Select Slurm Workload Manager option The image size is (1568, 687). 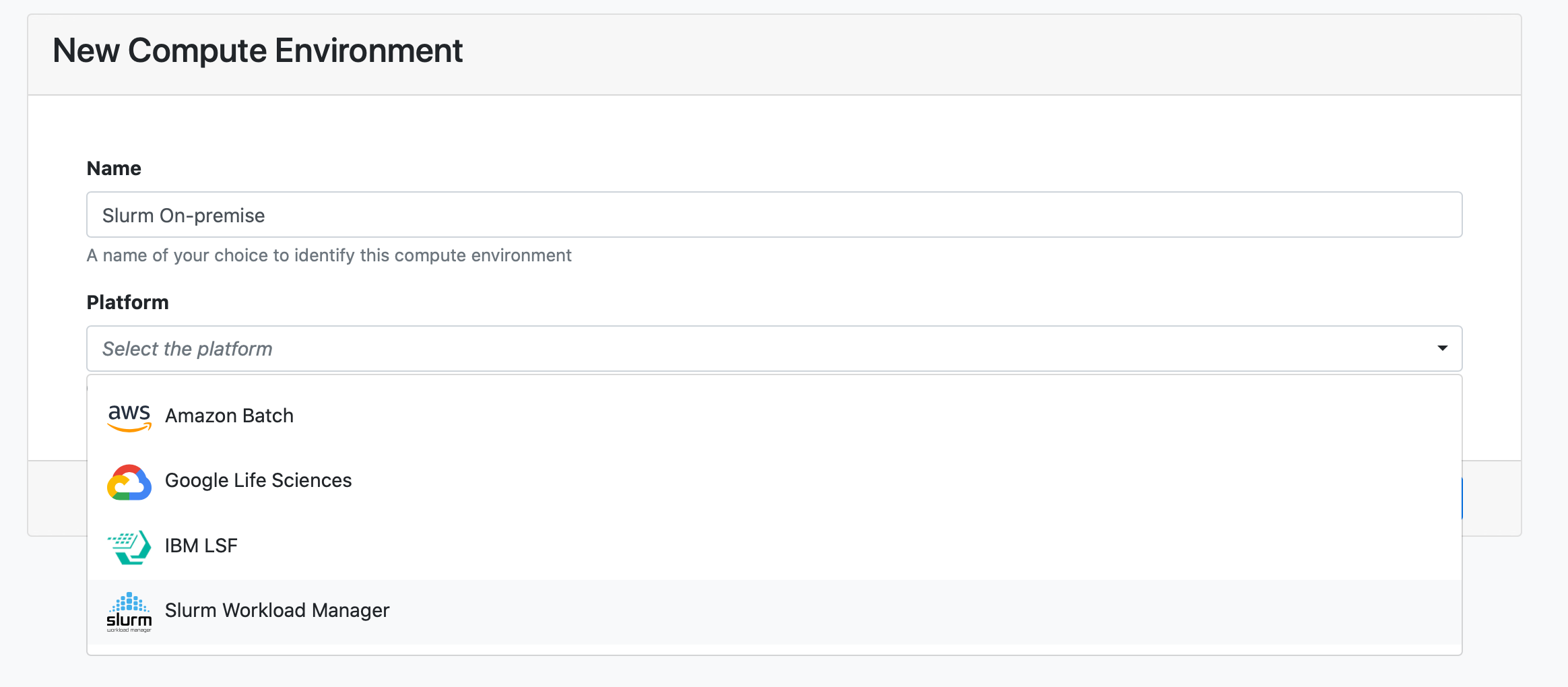tap(277, 611)
